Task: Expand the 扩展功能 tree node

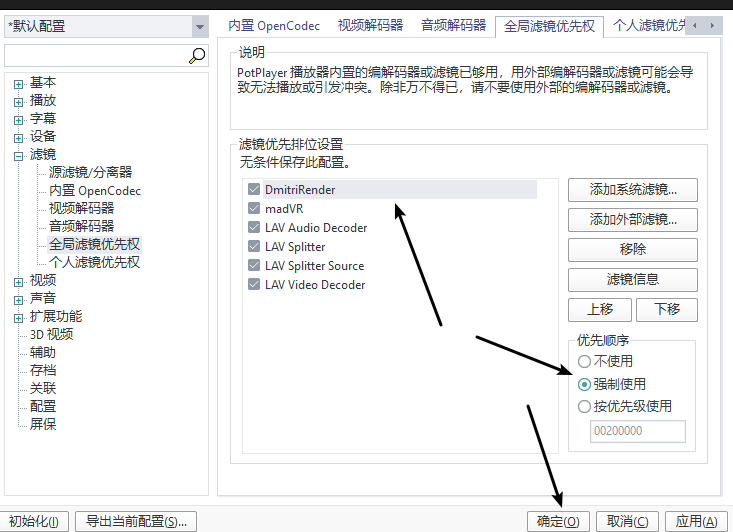Action: tap(18, 318)
